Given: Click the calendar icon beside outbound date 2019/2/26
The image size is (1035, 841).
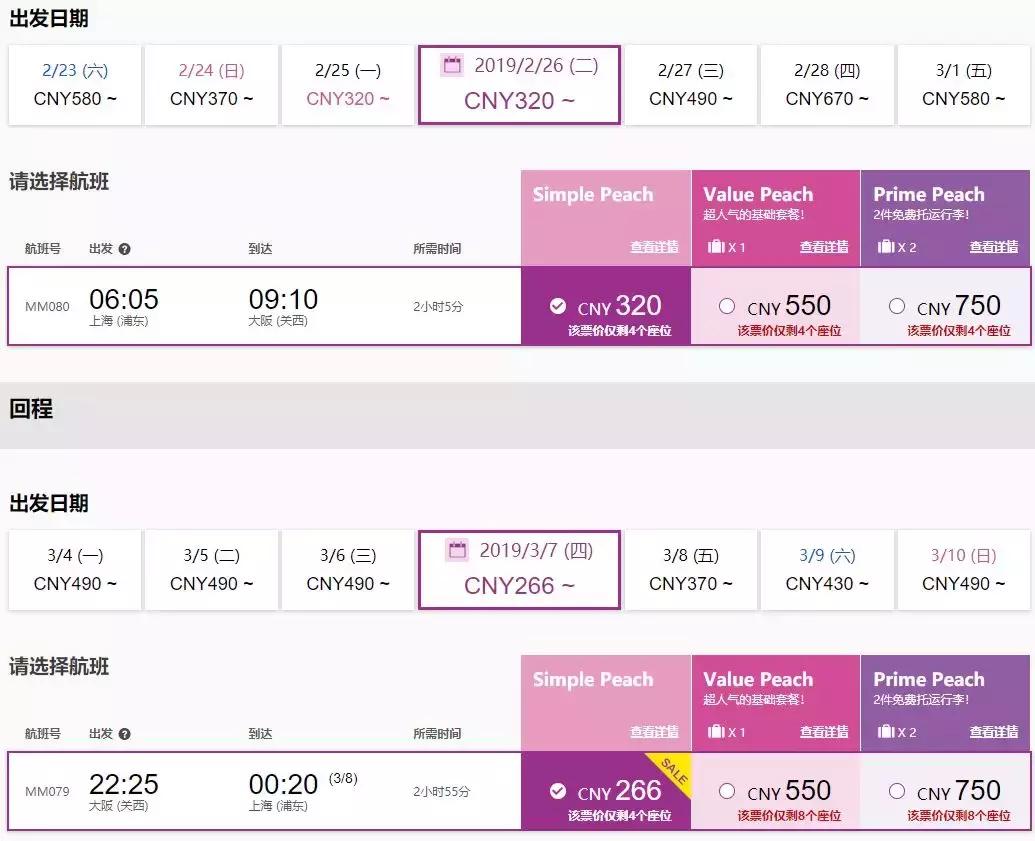Looking at the screenshot, I should click(452, 66).
